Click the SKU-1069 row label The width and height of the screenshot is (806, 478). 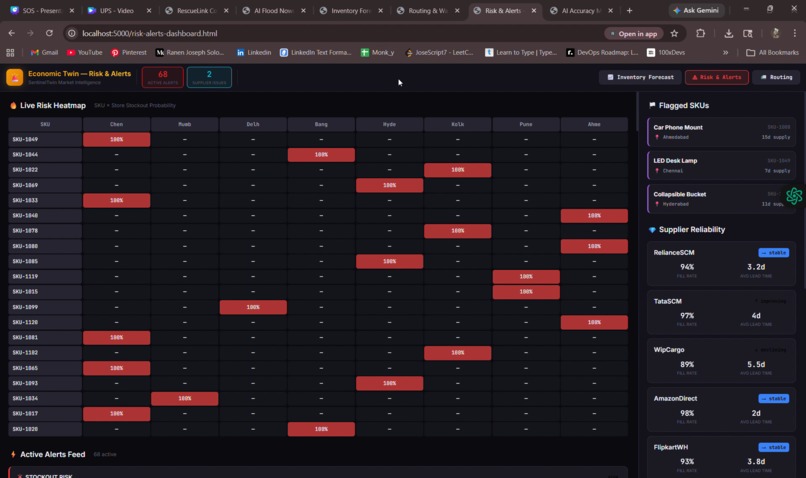45,185
